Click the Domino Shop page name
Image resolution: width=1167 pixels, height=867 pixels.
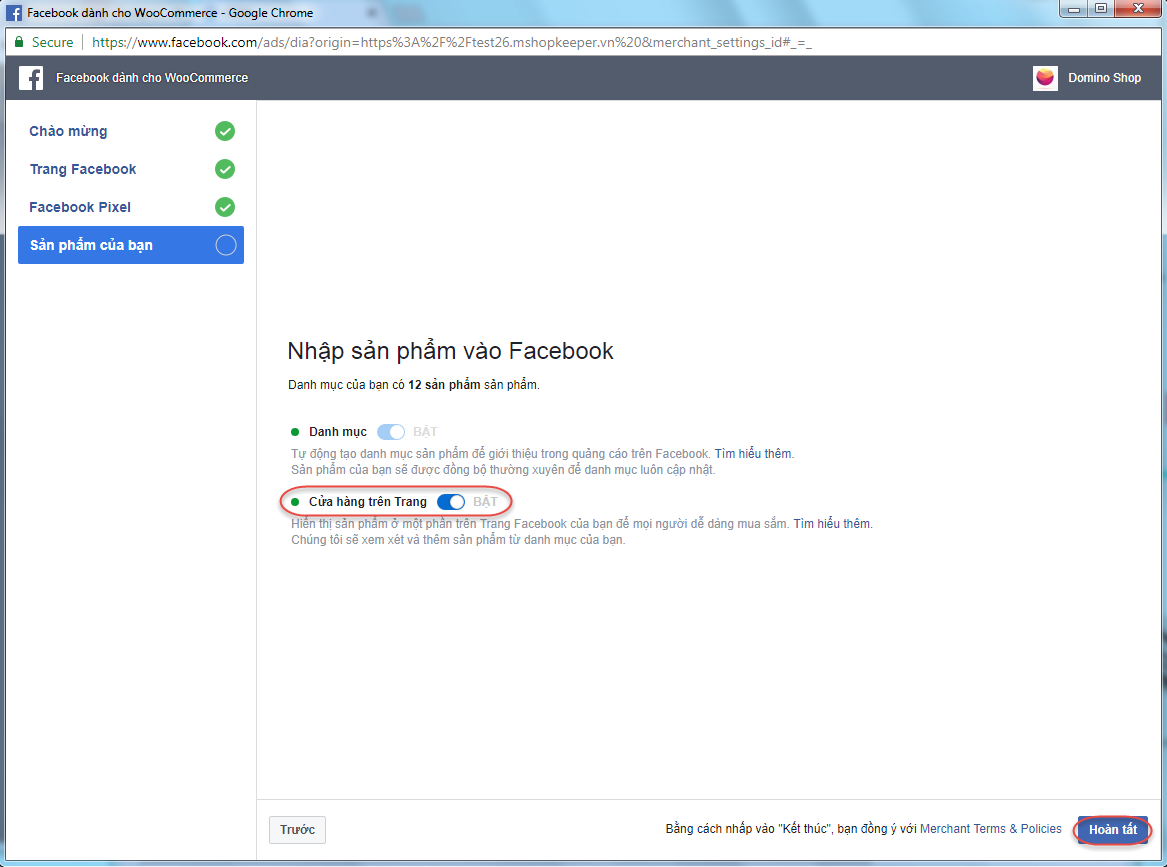click(x=1104, y=77)
